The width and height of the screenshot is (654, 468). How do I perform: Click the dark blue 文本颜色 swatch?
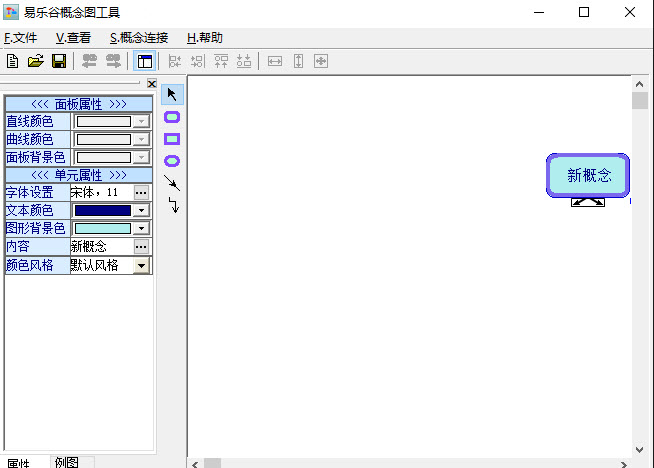(x=103, y=210)
